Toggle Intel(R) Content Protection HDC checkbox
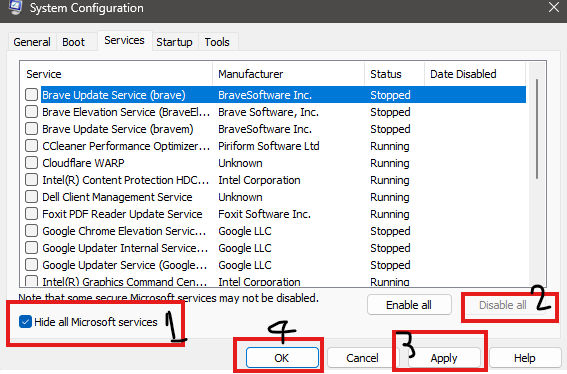Viewport: 567px width, 374px height. click(x=31, y=180)
